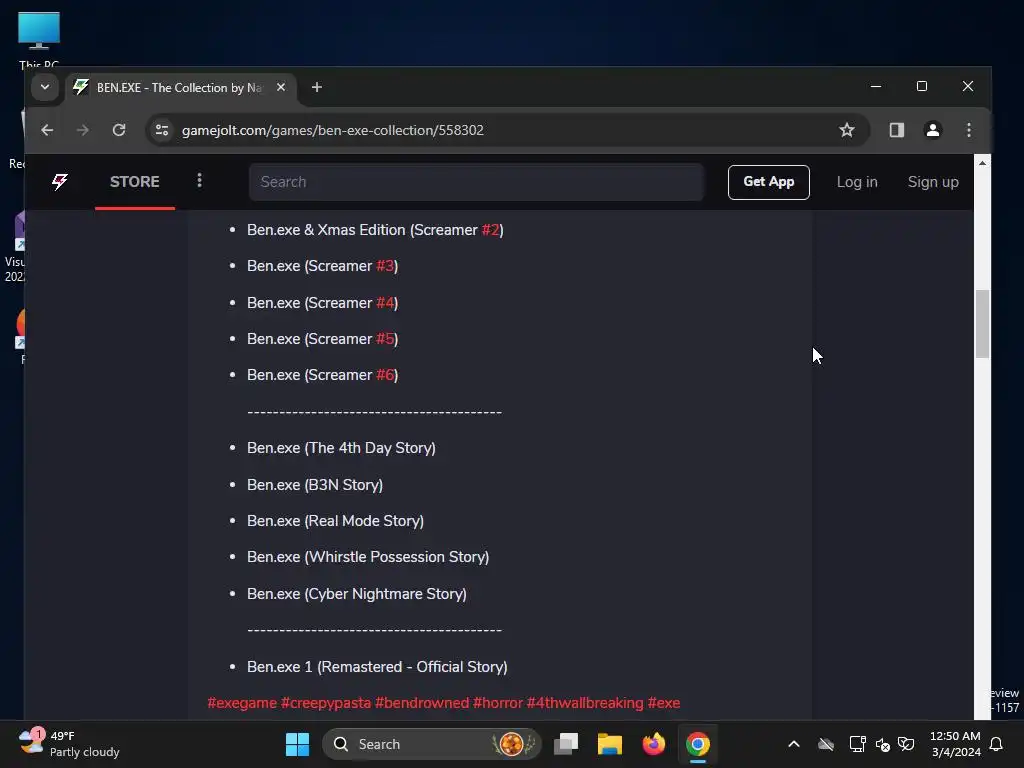Image resolution: width=1024 pixels, height=768 pixels.
Task: Open the Windows Start menu
Action: (297, 744)
